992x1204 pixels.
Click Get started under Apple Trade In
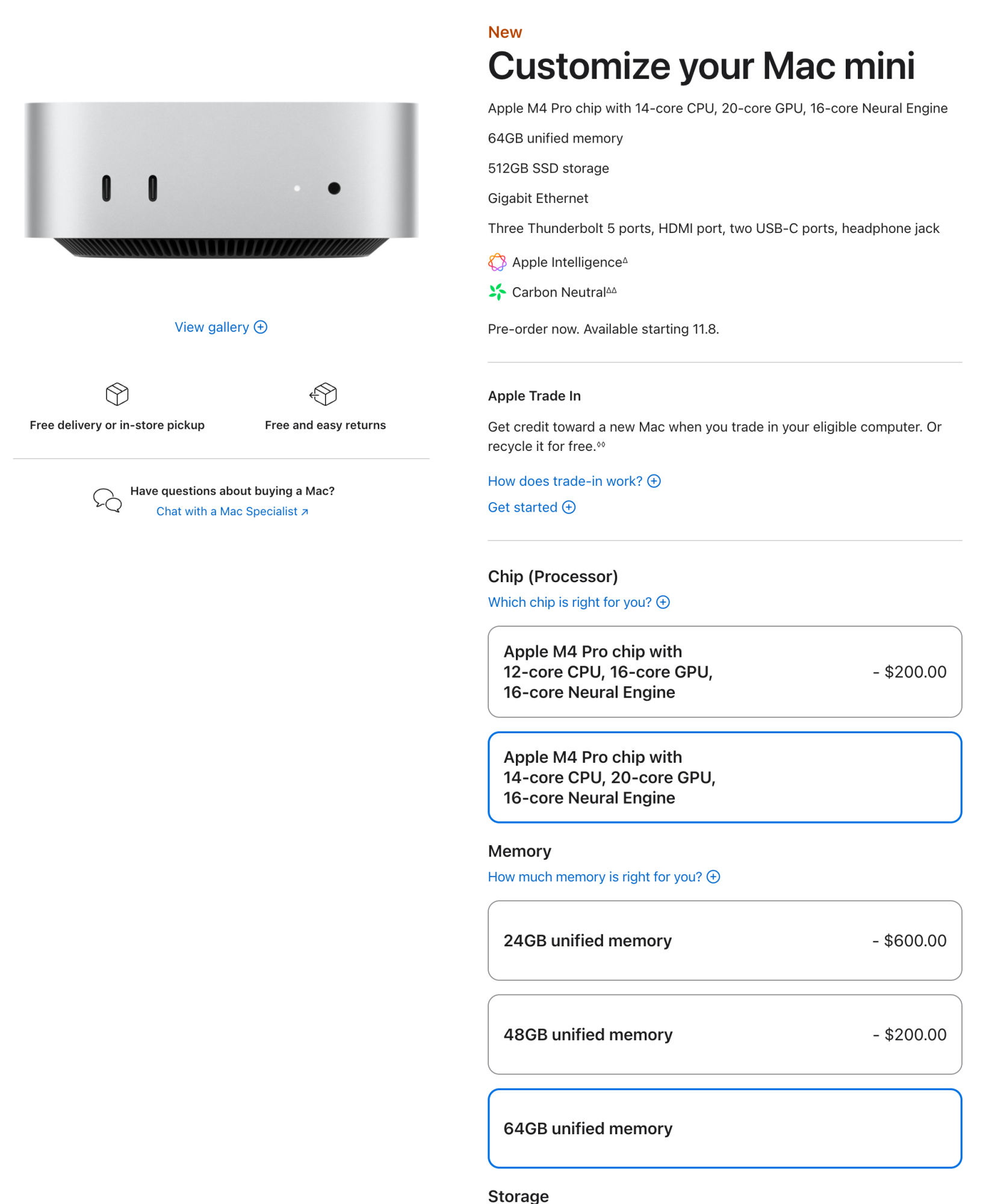tap(522, 507)
